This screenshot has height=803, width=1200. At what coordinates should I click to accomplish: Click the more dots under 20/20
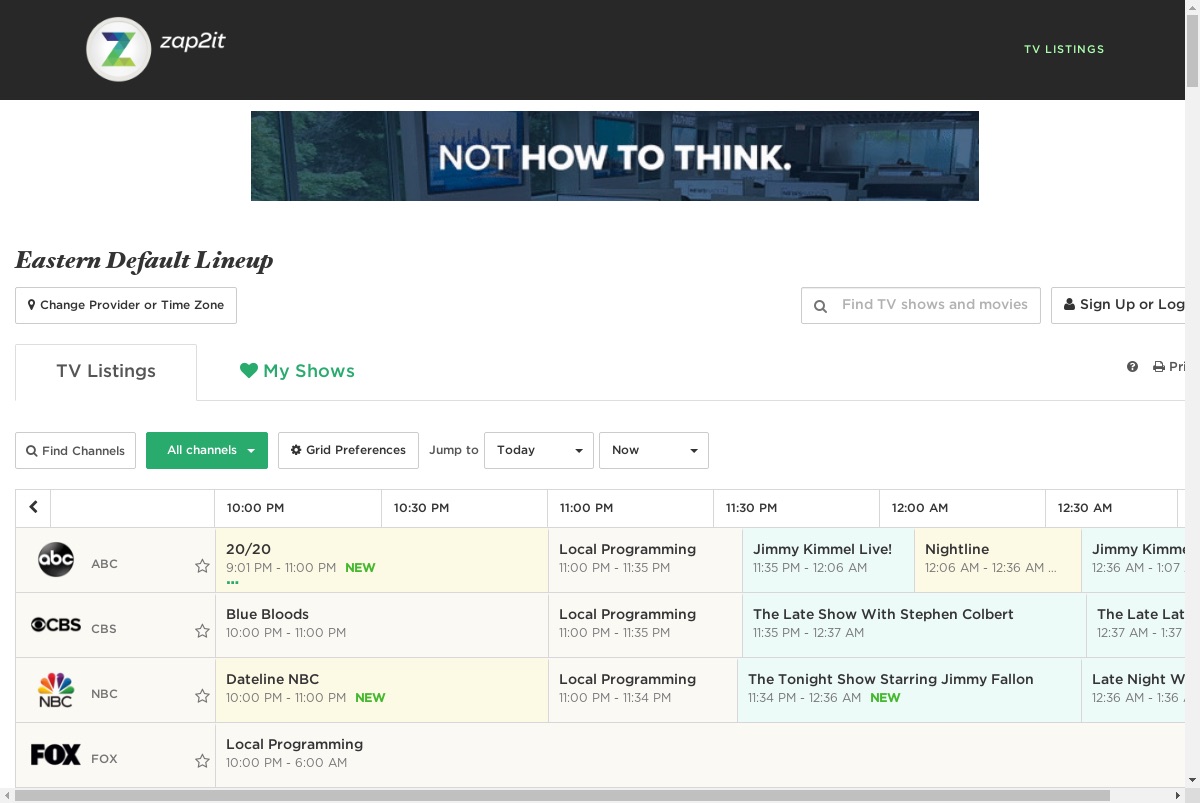(232, 582)
